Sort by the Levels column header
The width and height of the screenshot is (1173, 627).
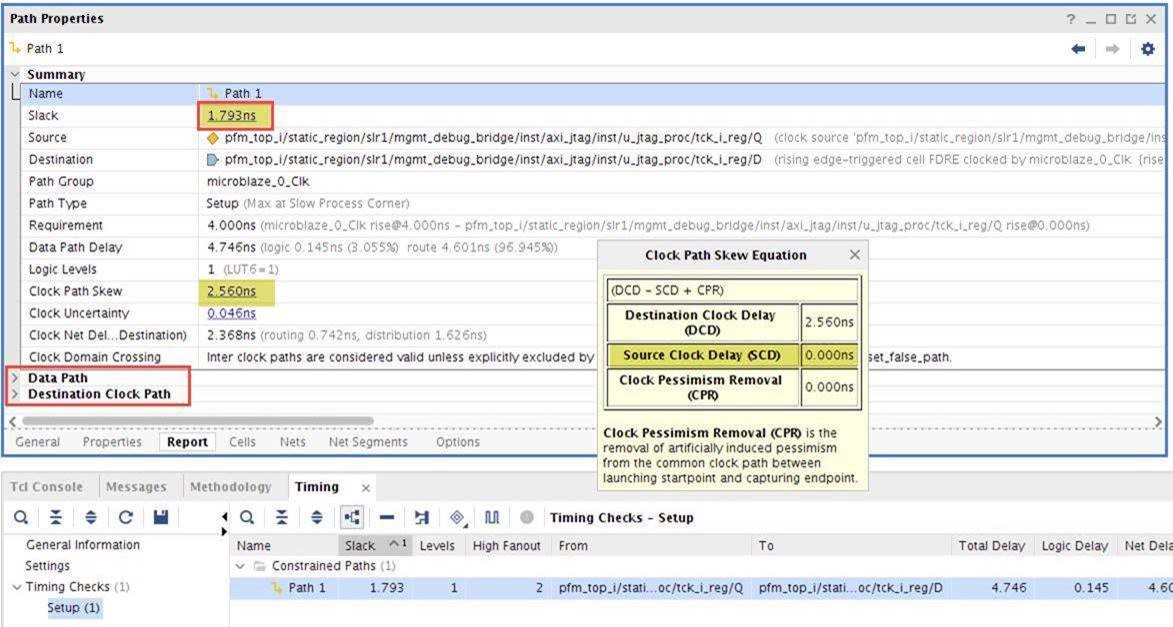(x=438, y=545)
